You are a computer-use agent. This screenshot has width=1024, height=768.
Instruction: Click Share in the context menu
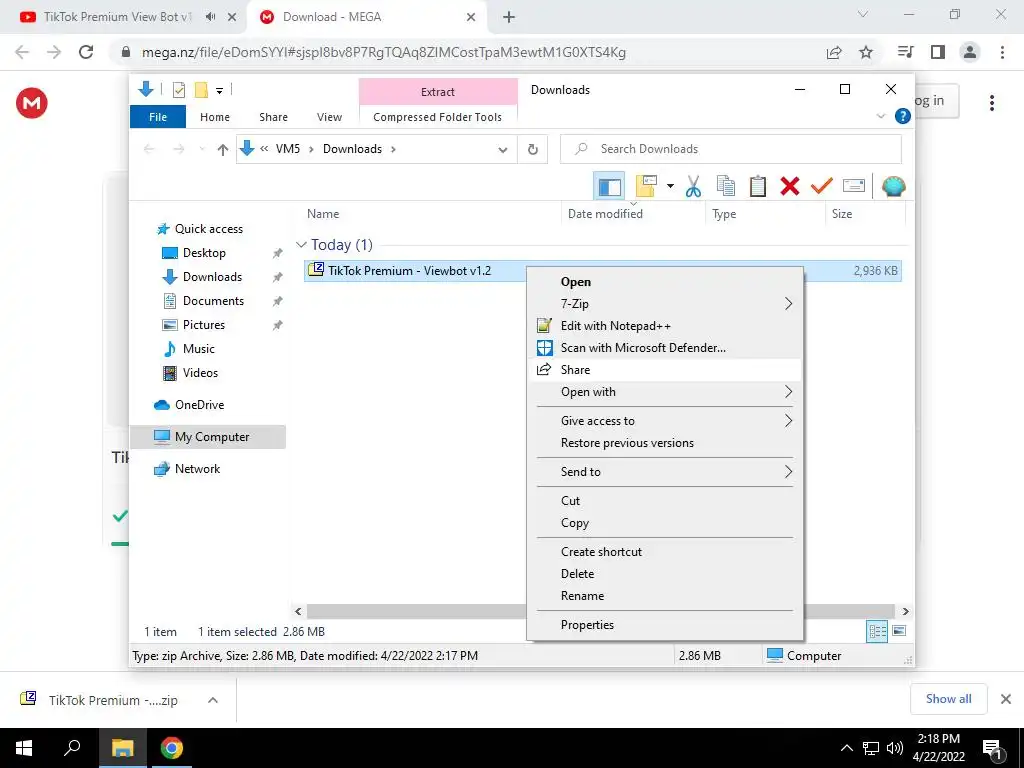coord(665,370)
